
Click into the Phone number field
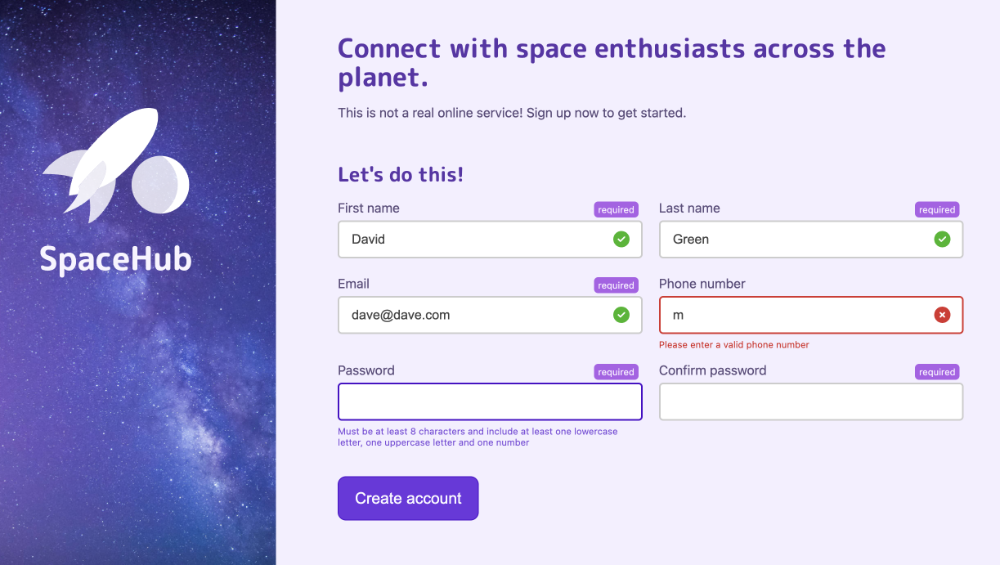click(x=790, y=315)
